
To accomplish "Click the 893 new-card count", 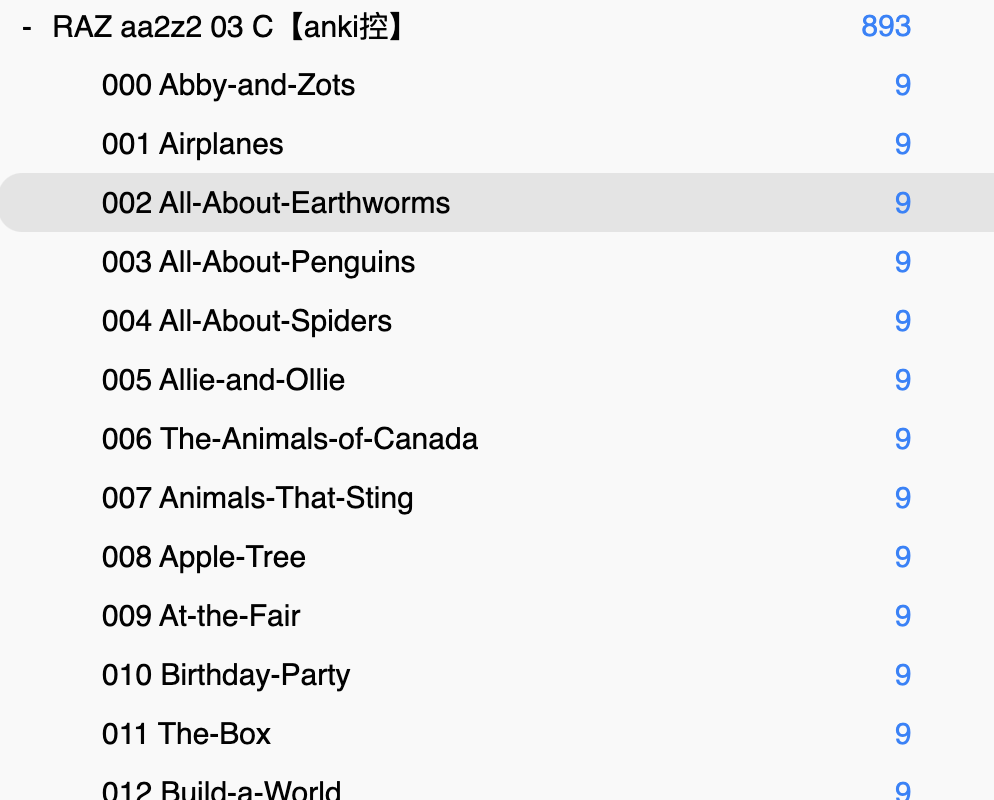I will point(885,27).
